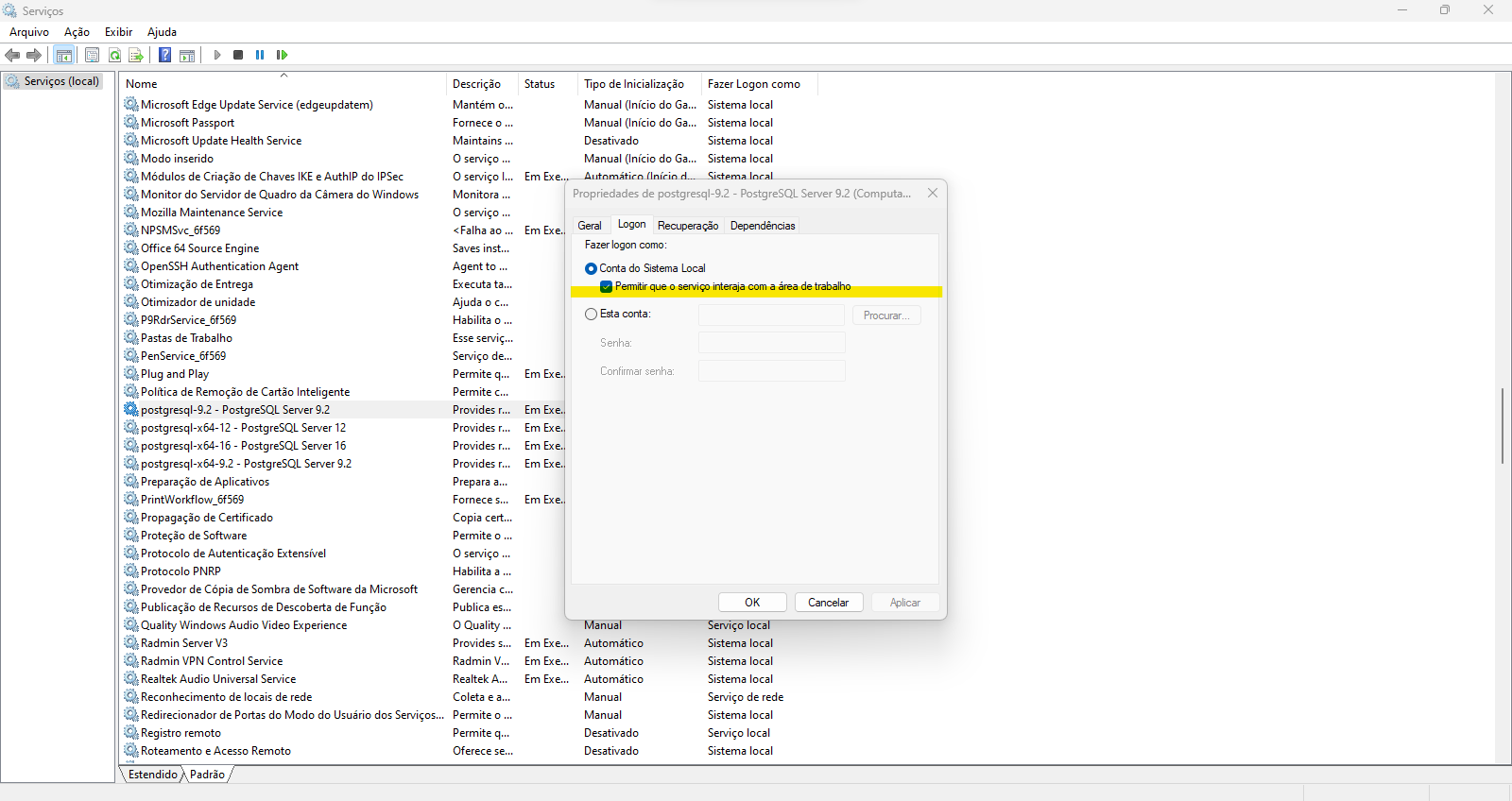The image size is (1512, 801).
Task: Click the vertical scrollbar of the services list
Action: pyautogui.click(x=1503, y=425)
